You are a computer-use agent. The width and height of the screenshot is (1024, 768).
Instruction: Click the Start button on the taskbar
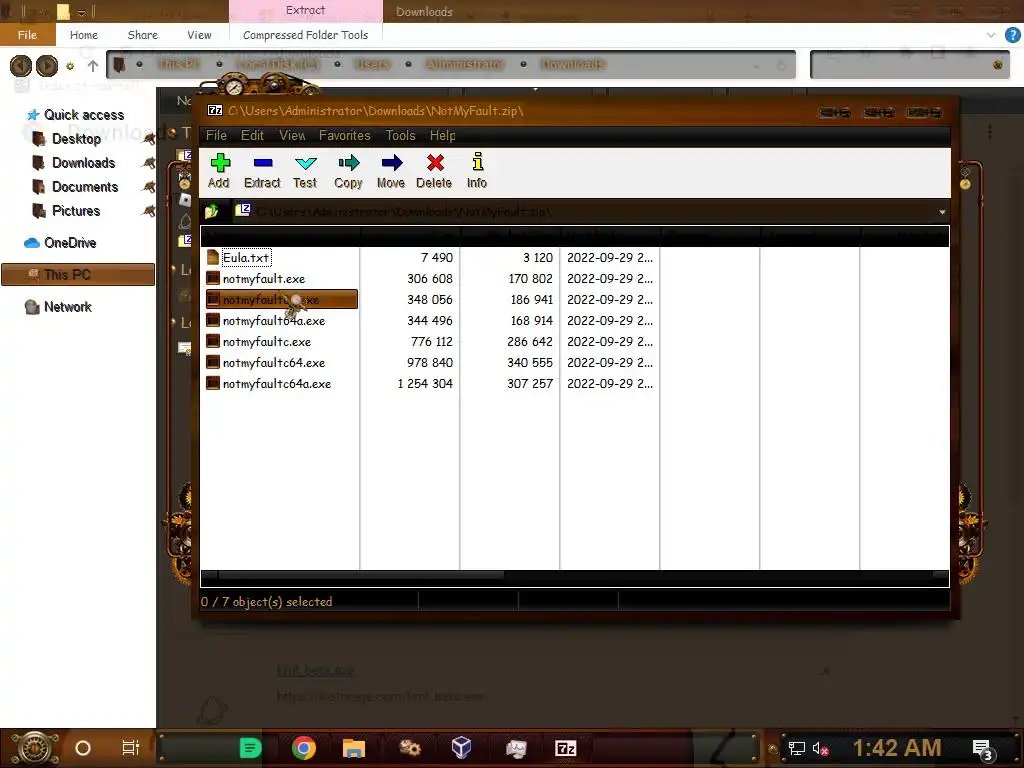pyautogui.click(x=34, y=748)
